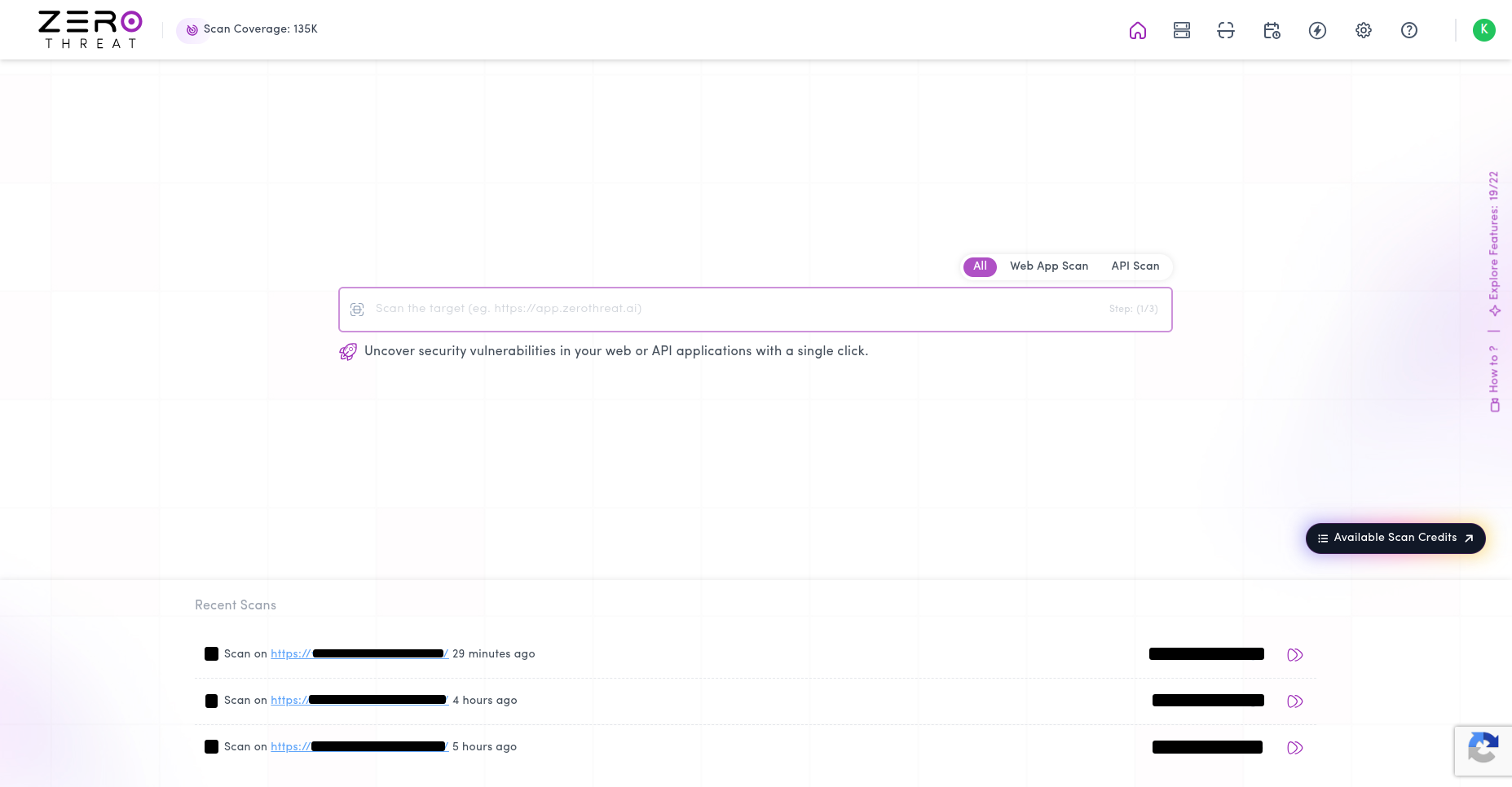Open Explore Features 19/22 side panel
Viewport: 1512px width, 787px height.
pyautogui.click(x=1494, y=244)
